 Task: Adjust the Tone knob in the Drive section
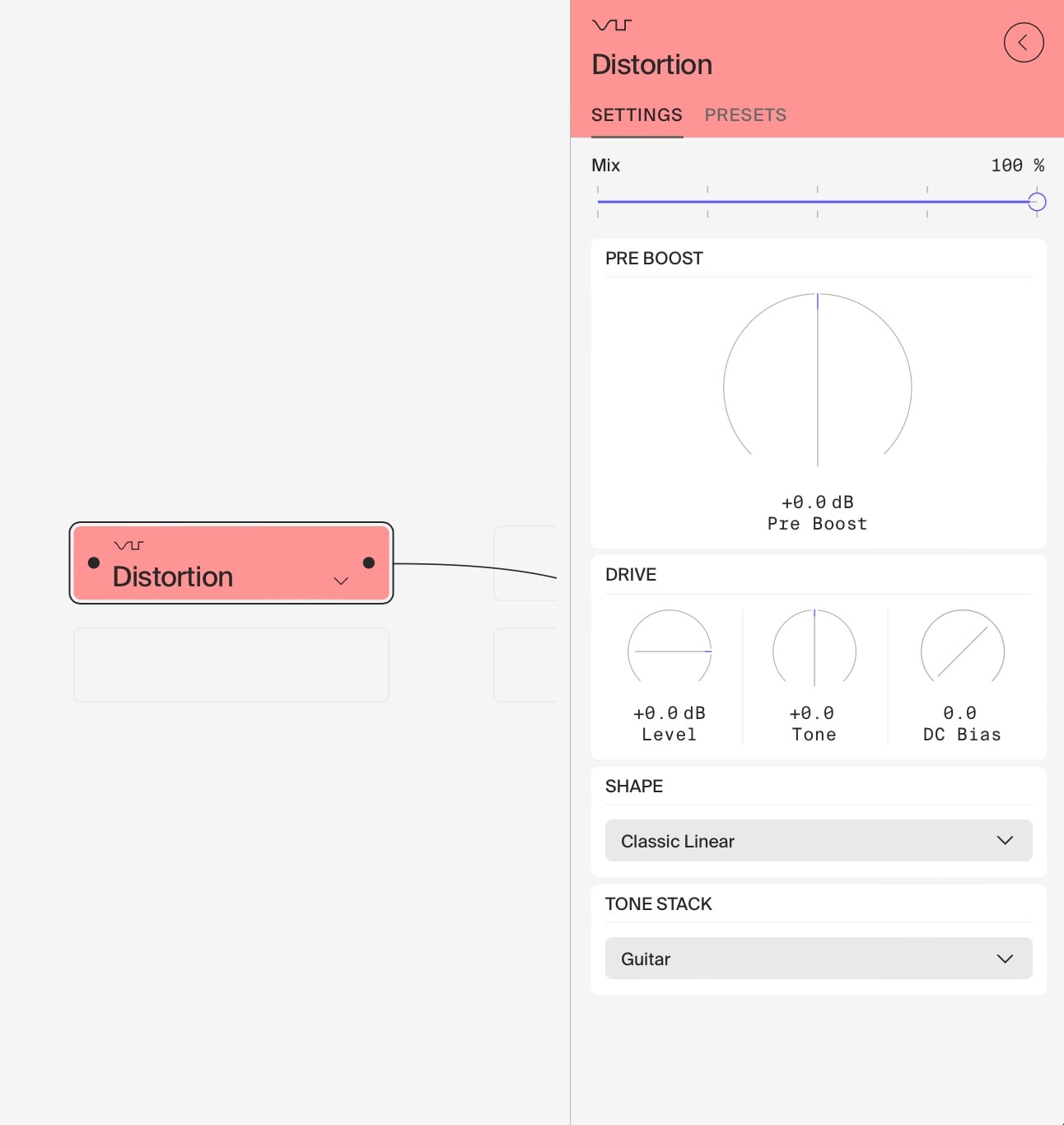pos(814,651)
